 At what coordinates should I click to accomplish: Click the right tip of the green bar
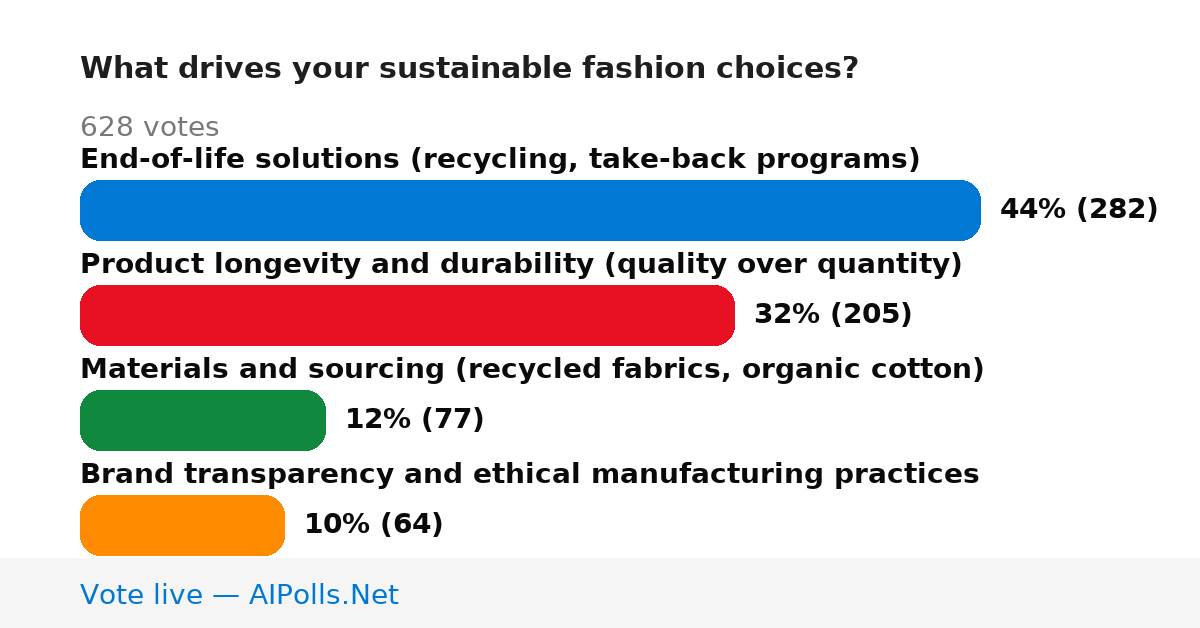tap(315, 420)
